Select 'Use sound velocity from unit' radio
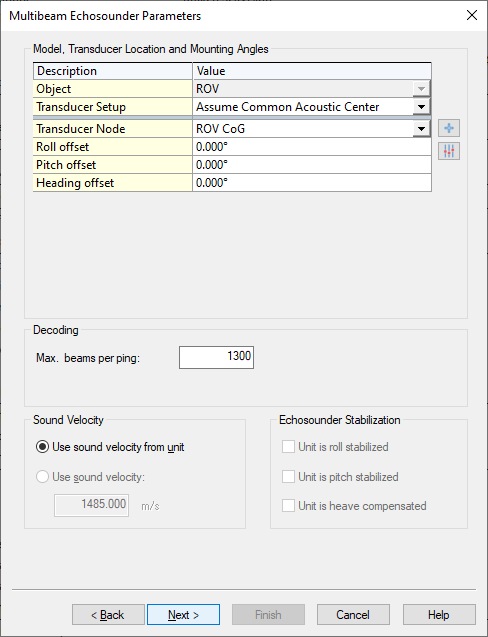The width and height of the screenshot is (488, 637). pos(42,447)
